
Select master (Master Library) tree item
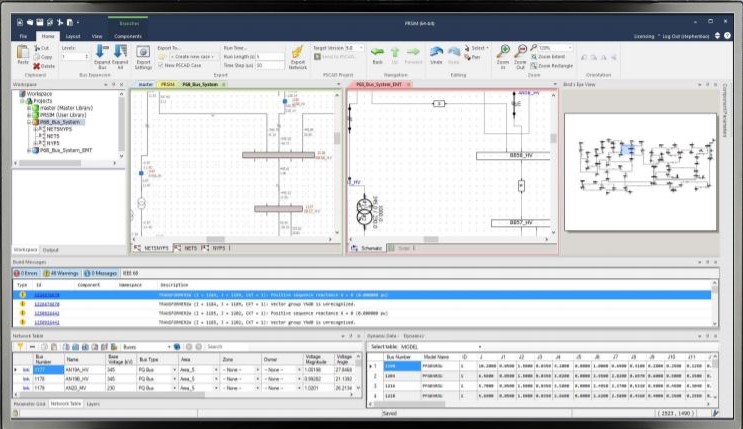point(66,108)
